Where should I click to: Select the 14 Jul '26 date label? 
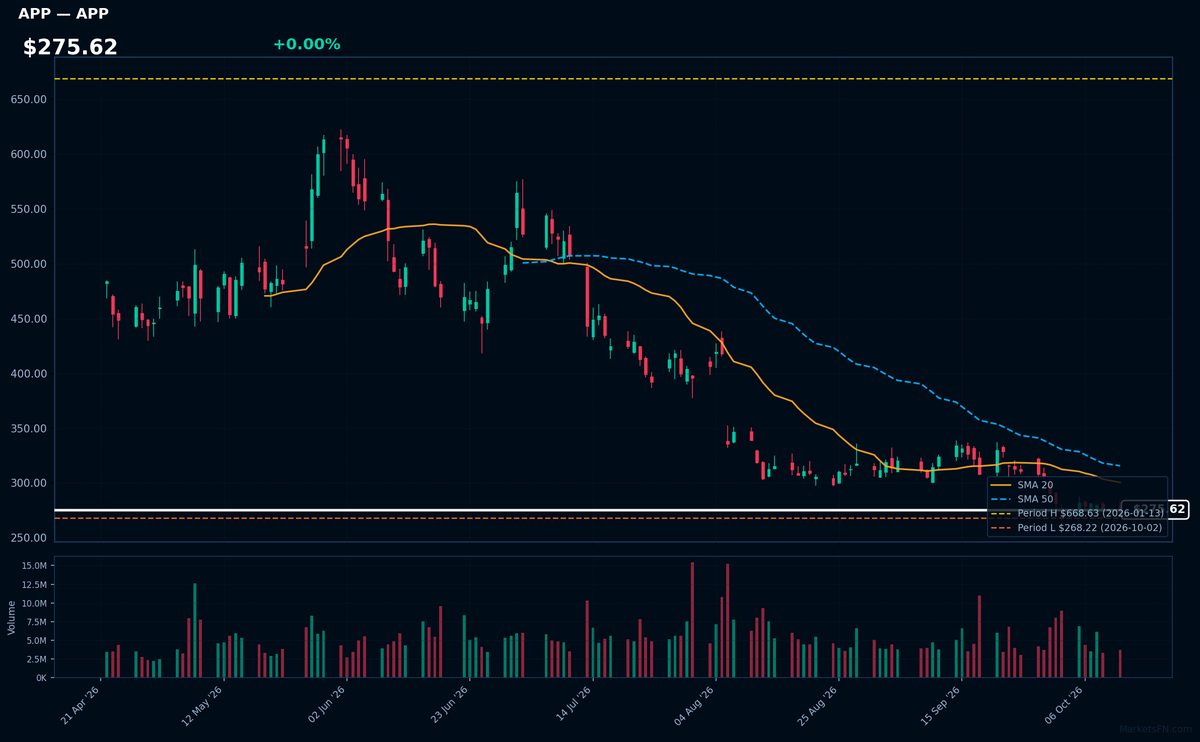coord(573,706)
